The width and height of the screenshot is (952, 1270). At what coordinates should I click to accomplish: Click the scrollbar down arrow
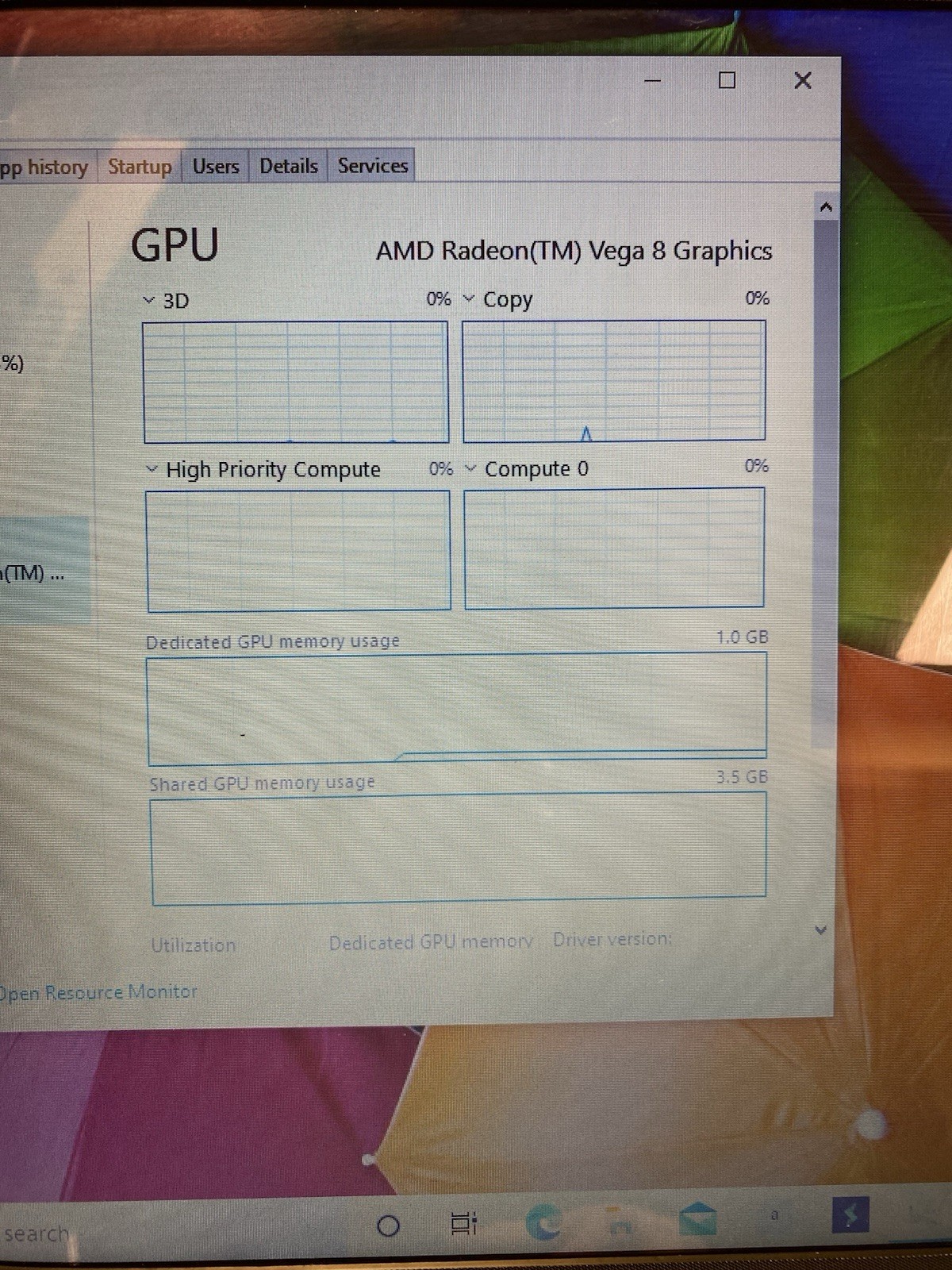pyautogui.click(x=821, y=929)
